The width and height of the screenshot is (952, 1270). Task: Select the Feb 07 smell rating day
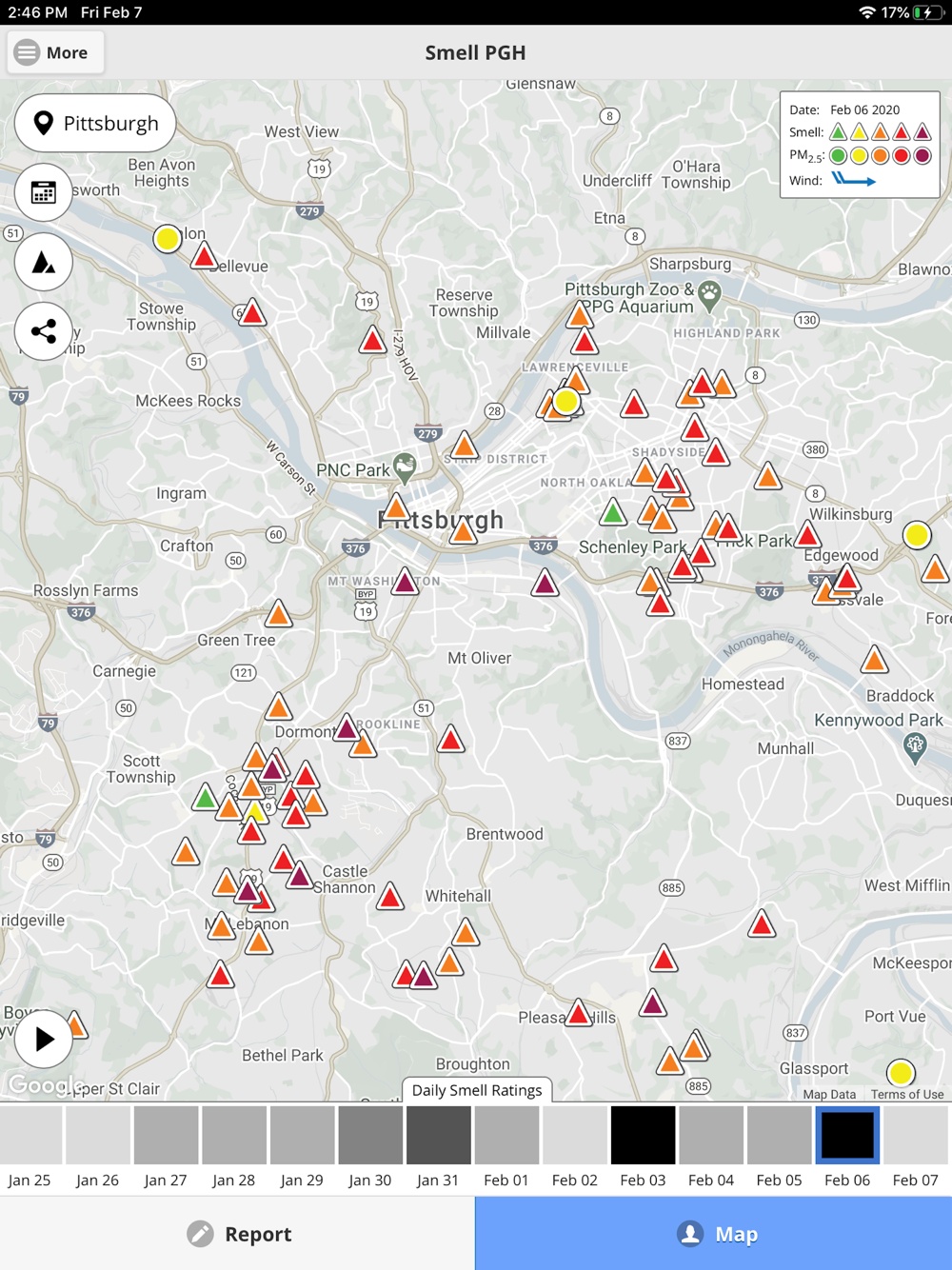point(916,1147)
